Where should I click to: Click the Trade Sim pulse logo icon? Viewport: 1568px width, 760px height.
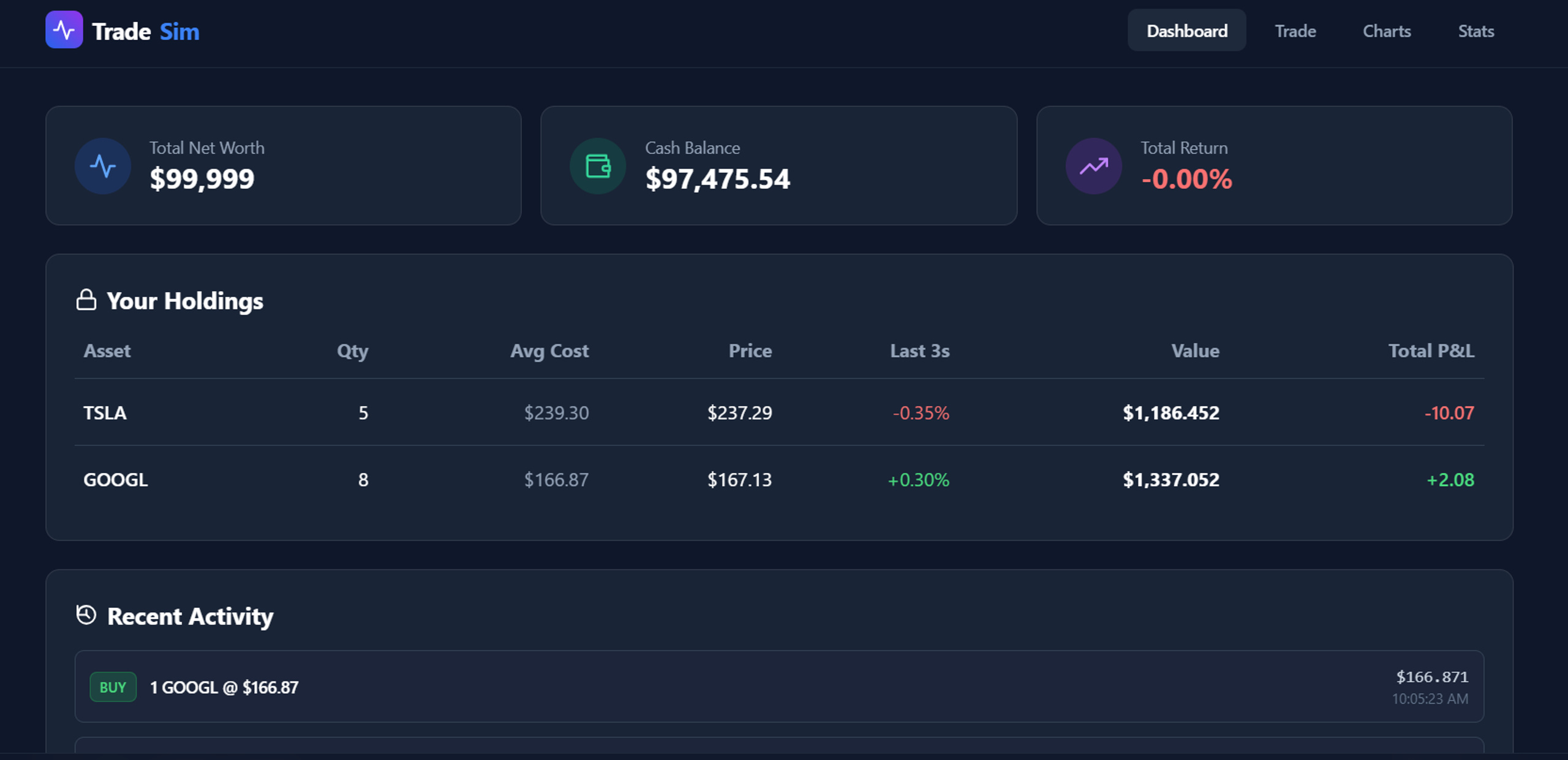(64, 29)
